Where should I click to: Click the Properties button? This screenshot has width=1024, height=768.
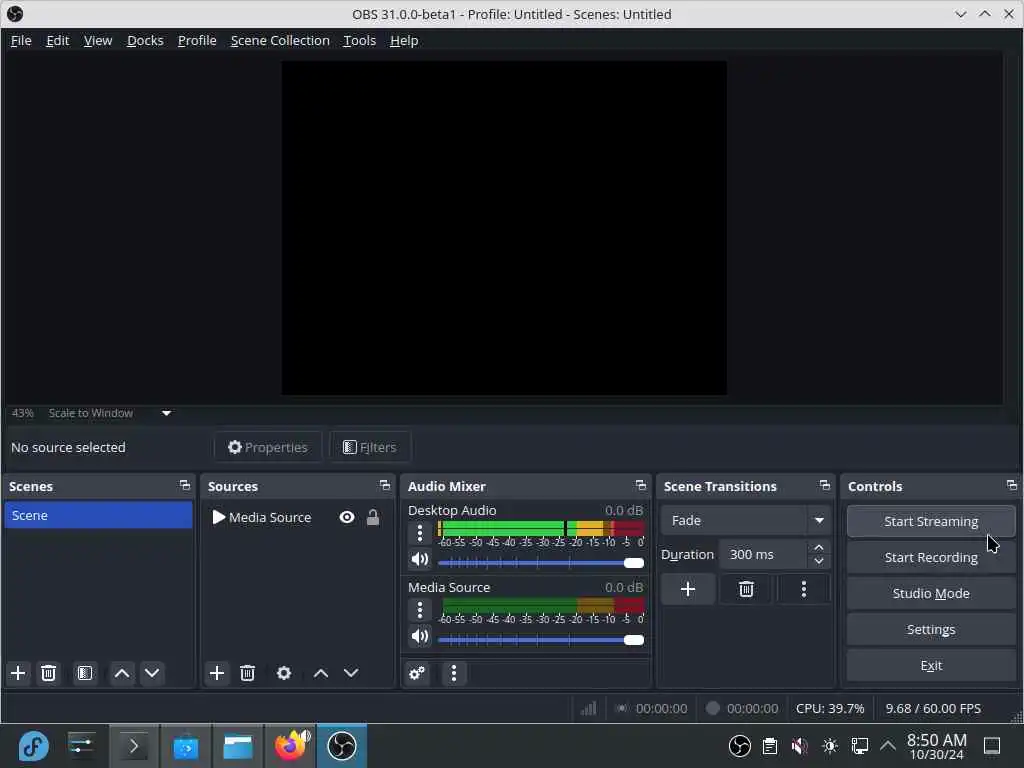pos(268,447)
